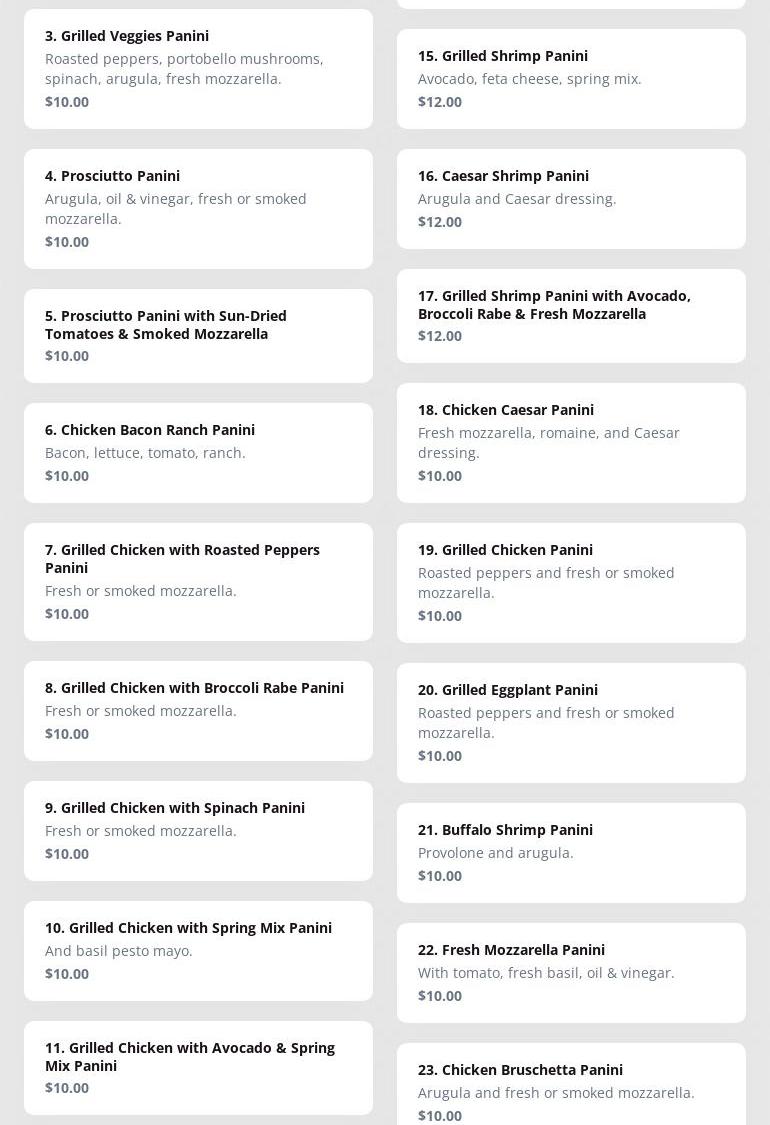Open Grilled Chicken with Avocado & Spring Mix
This screenshot has height=1125, width=770.
point(198,1068)
